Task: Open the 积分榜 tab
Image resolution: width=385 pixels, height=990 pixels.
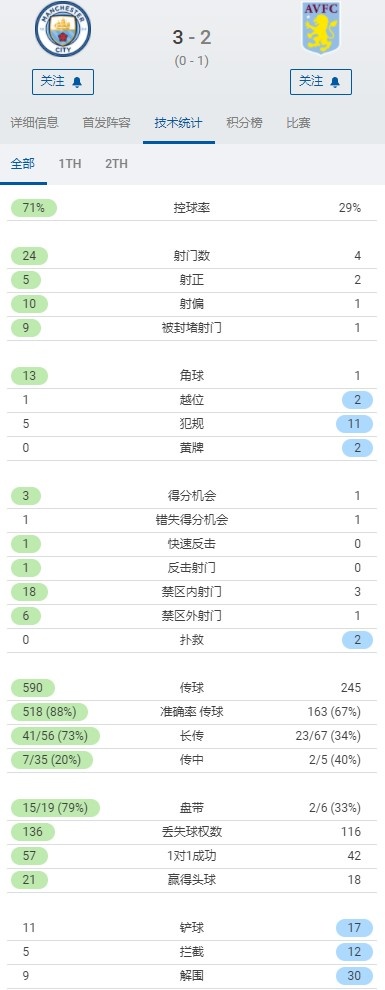Action: 244,123
